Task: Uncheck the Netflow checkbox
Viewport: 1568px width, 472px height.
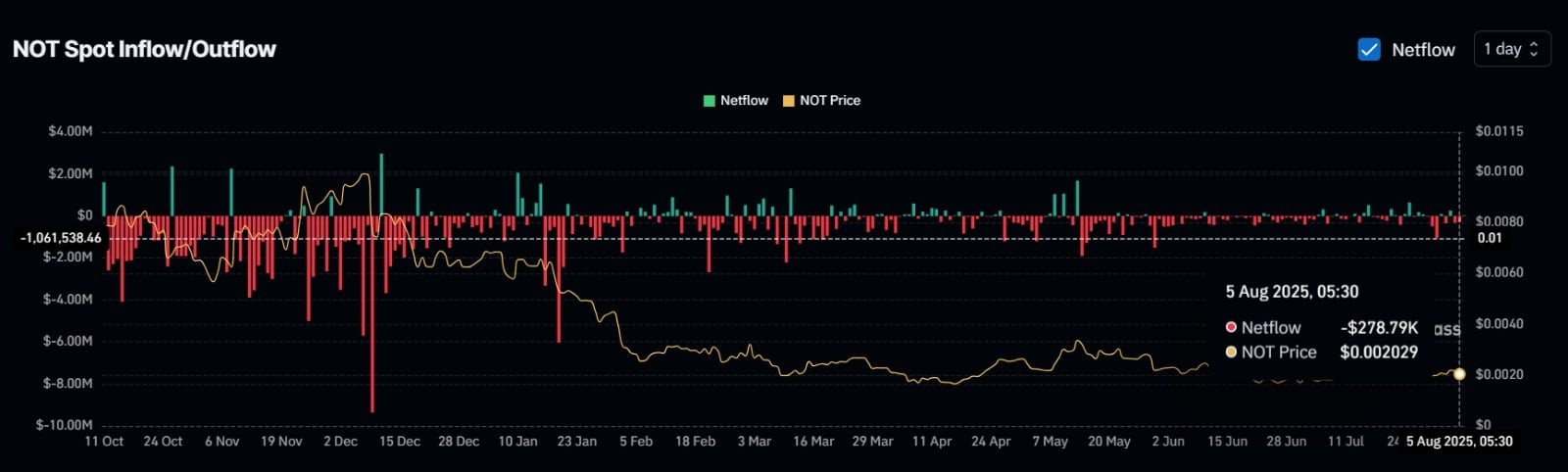Action: coord(1369,49)
